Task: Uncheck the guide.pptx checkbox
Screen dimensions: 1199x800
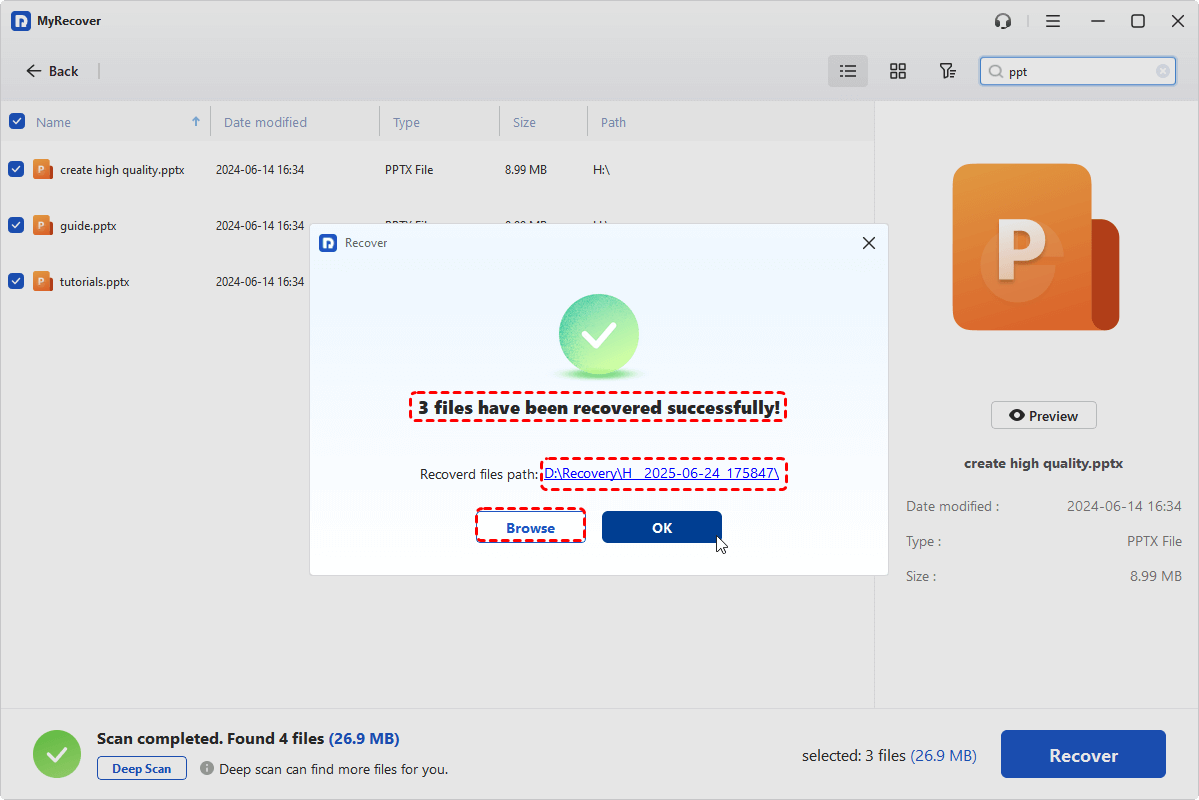Action: coord(16,225)
